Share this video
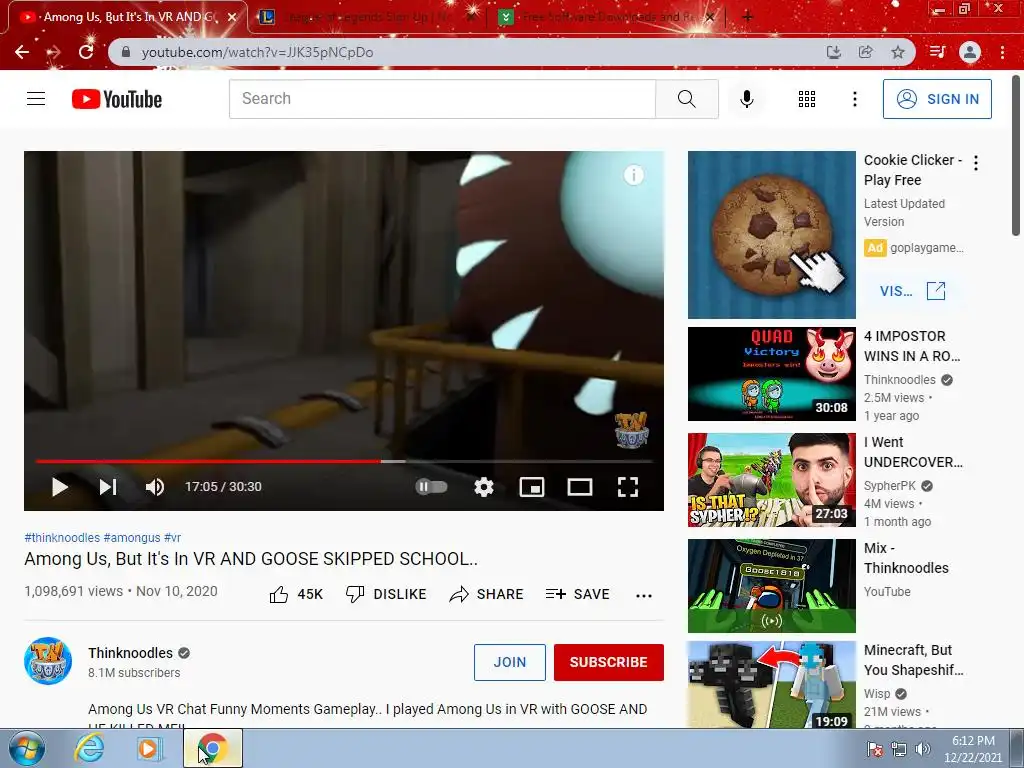Screen dimensions: 1024x768 coord(487,594)
